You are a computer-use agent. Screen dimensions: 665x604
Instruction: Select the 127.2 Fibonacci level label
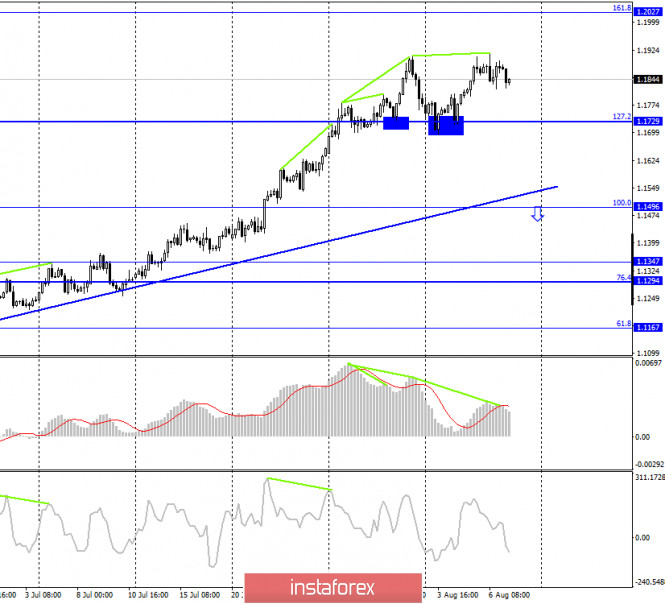tap(620, 117)
